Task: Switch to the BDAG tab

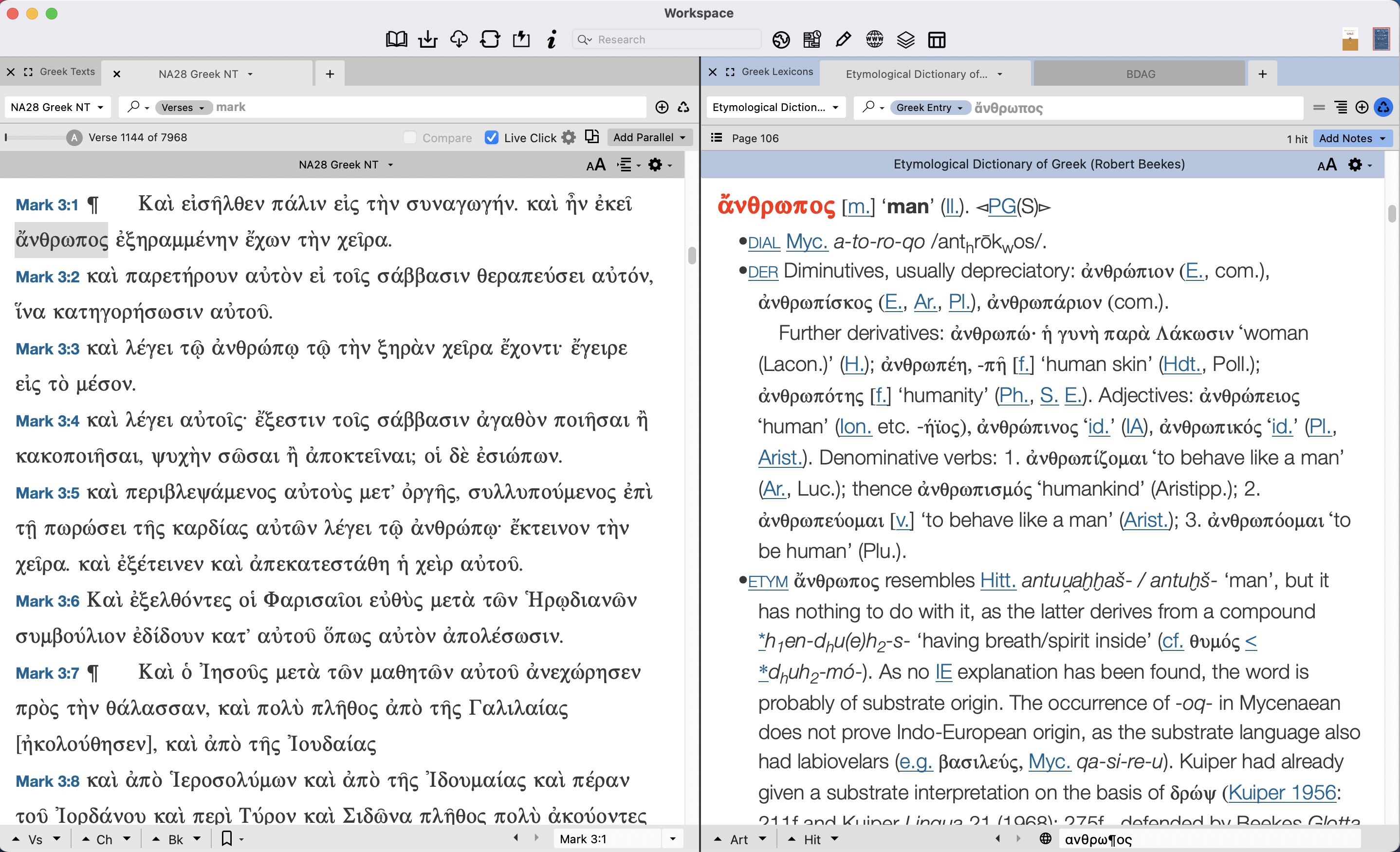Action: pyautogui.click(x=1141, y=74)
